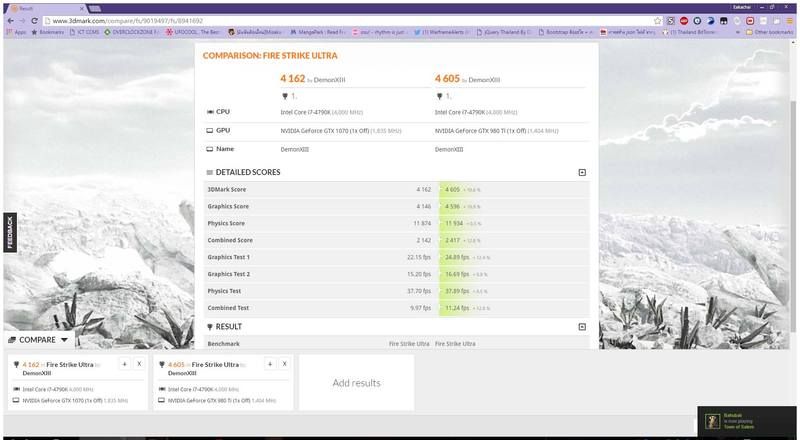Click the Physics Test row label
800x440 pixels.
[x=224, y=291]
